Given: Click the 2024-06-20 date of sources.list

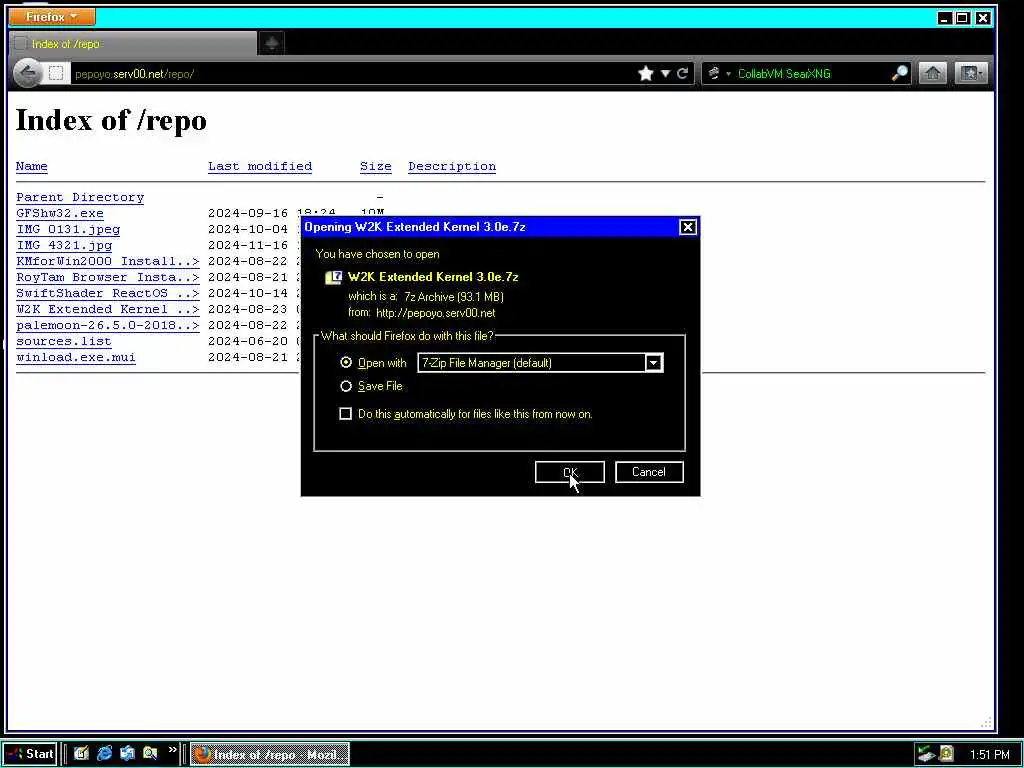Looking at the screenshot, I should (x=248, y=342).
